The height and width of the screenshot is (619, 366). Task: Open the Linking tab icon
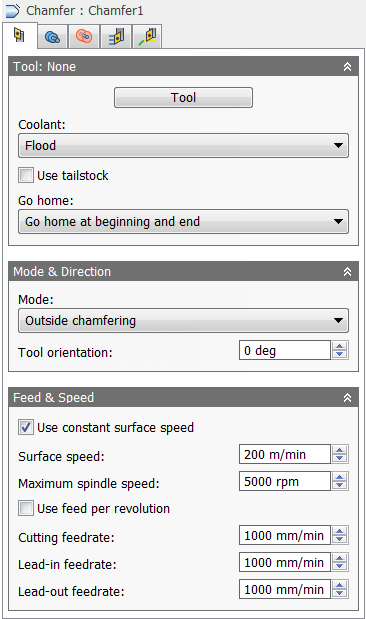click(x=147, y=37)
